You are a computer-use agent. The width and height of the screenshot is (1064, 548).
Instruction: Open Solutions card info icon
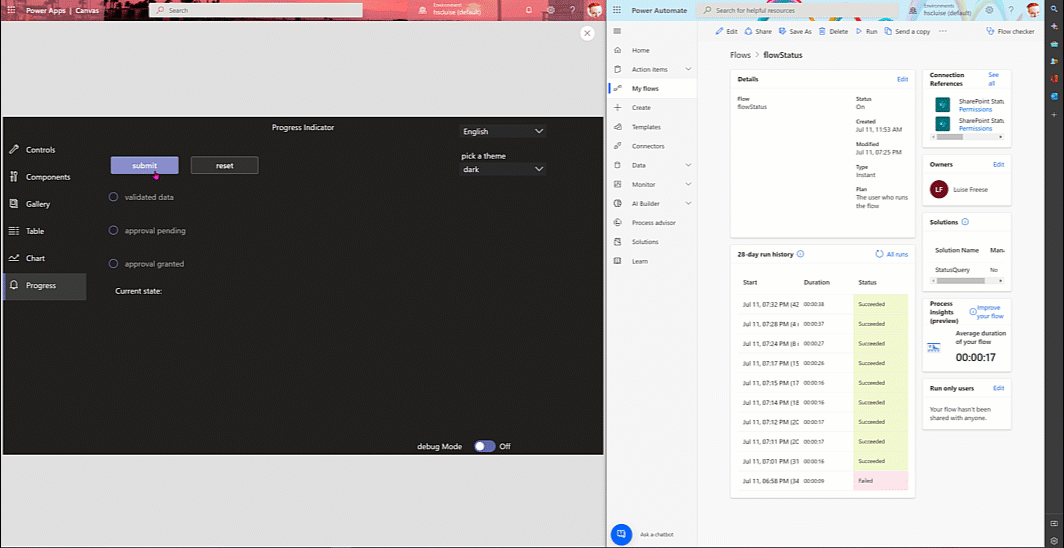tap(966, 222)
